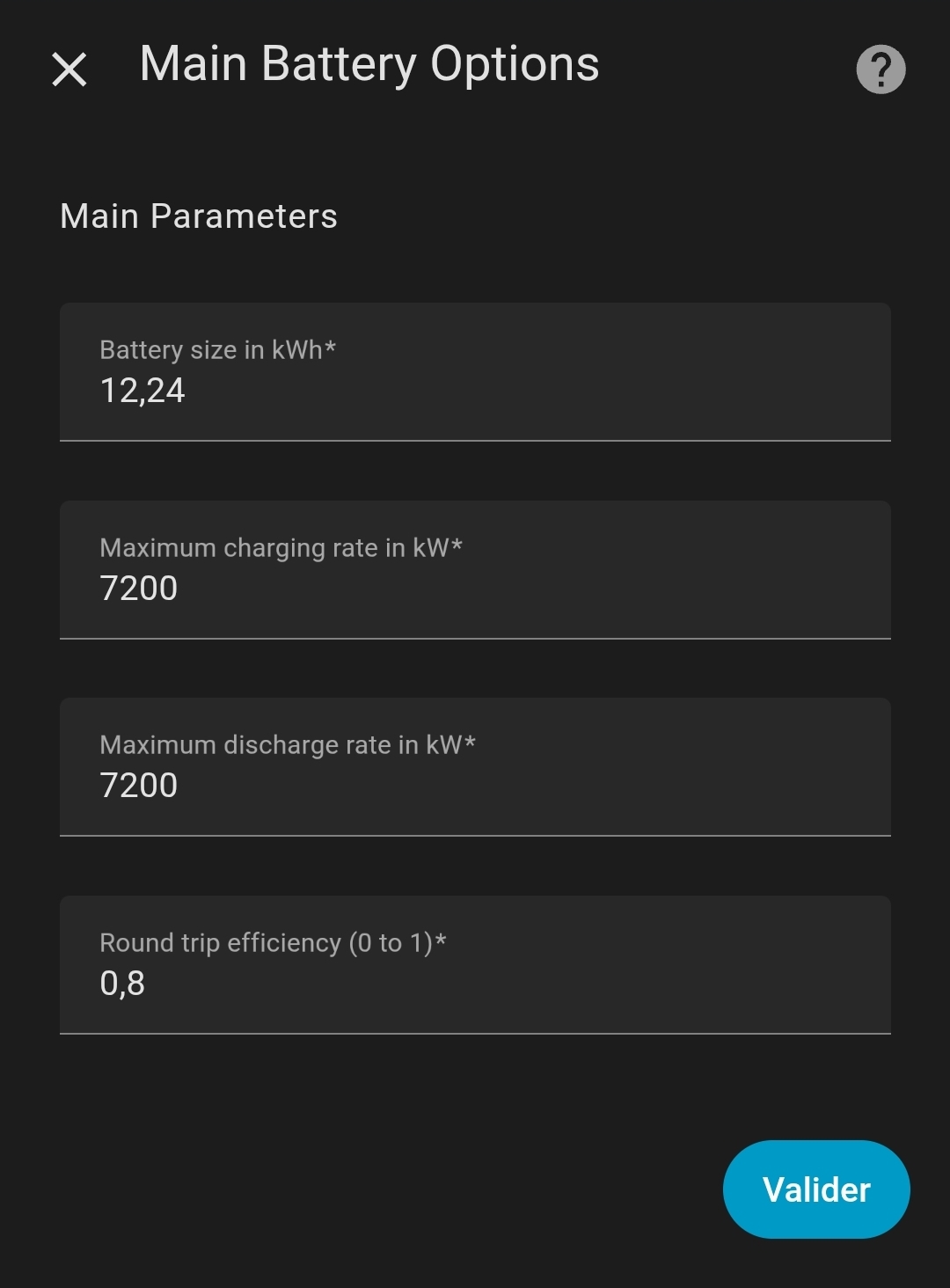The width and height of the screenshot is (950, 1288).
Task: Click the Main Battery Options title
Action: coord(369,64)
